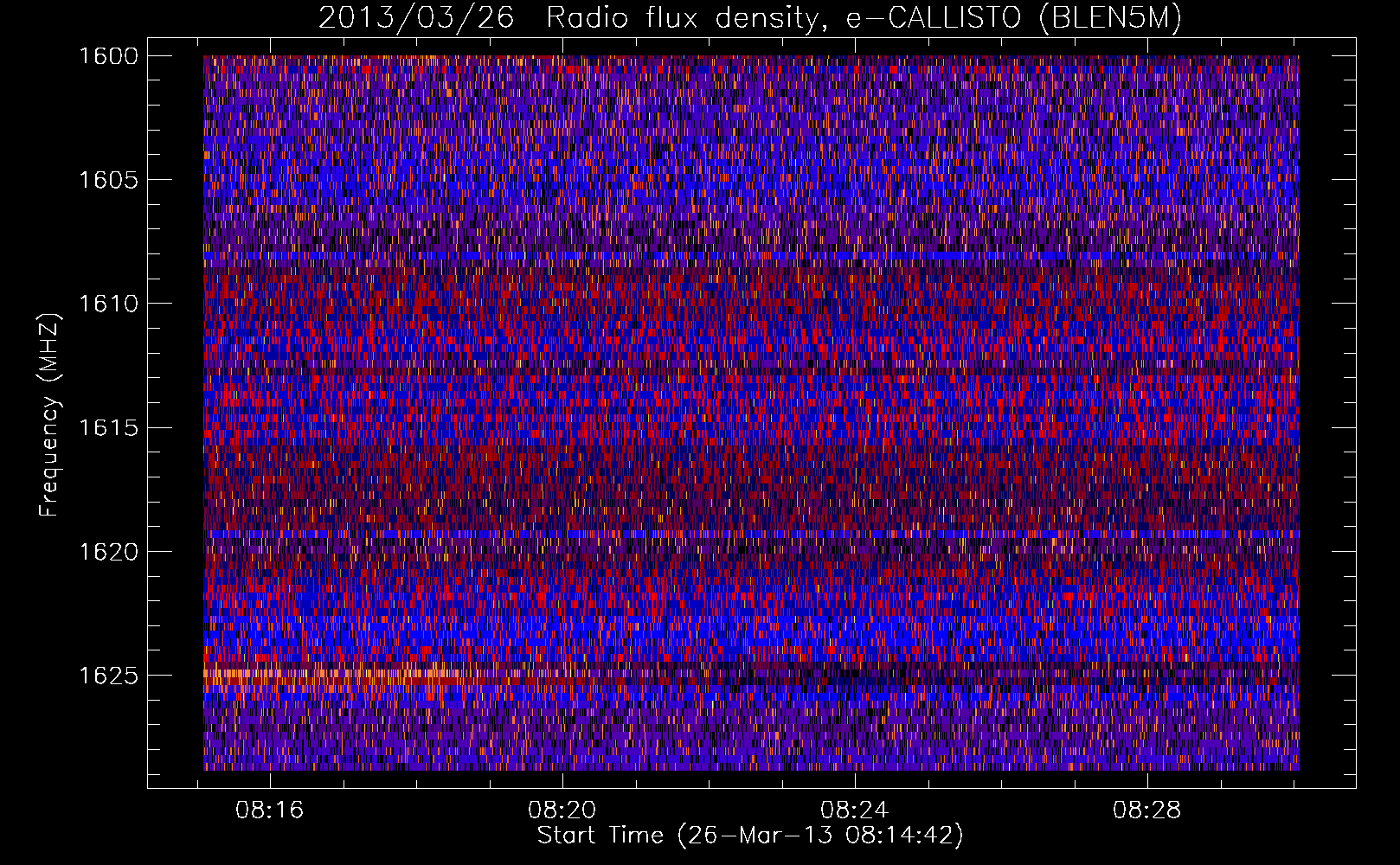
Task: Click the 08:24 time axis label
Action: [855, 811]
